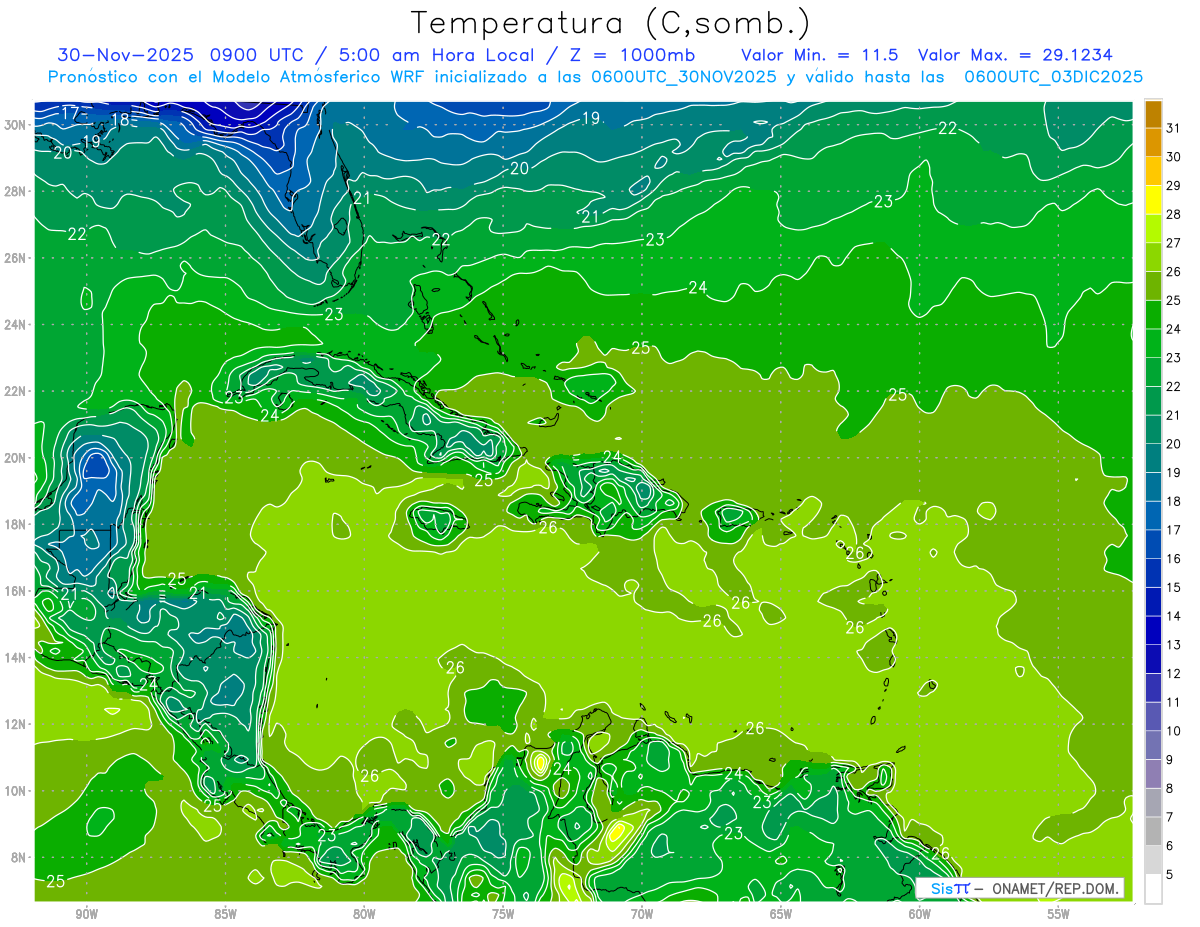Click the 22N latitude axis label
The image size is (1200, 927).
click(15, 391)
